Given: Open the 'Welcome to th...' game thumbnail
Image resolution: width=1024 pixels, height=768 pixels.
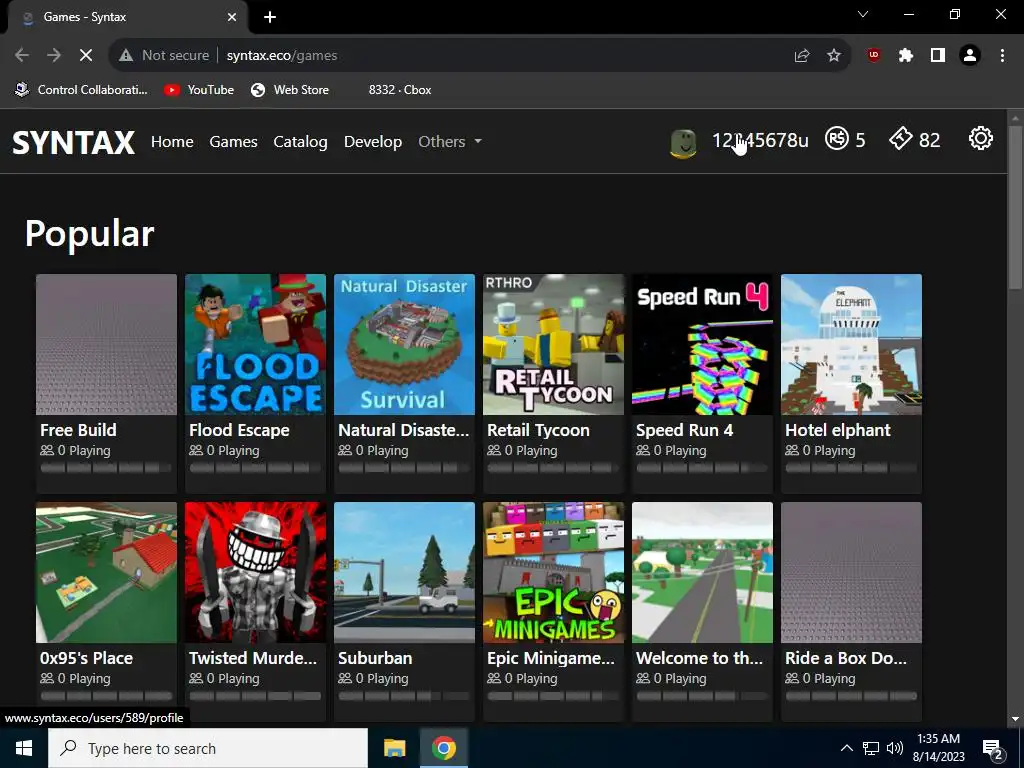Looking at the screenshot, I should (702, 572).
